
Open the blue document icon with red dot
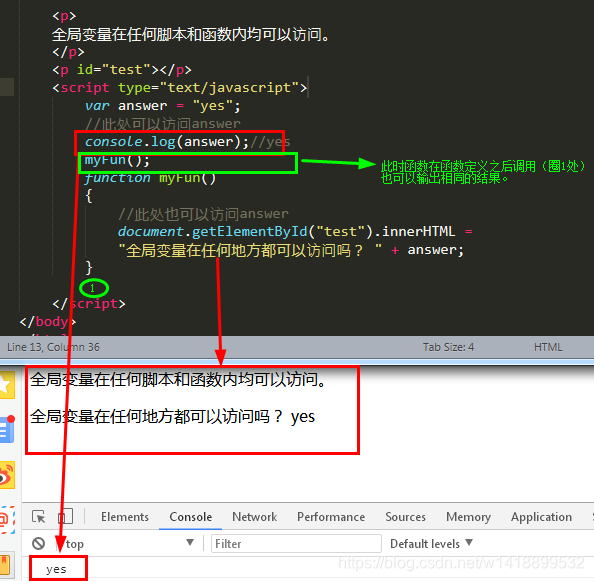[x=7, y=430]
